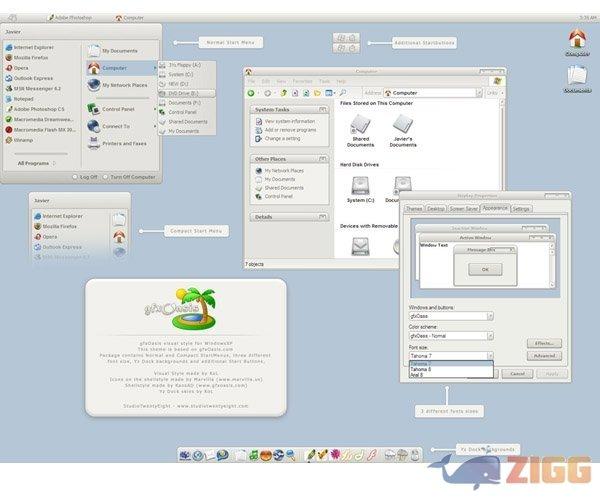Select DVD Drive (E:) in Computer submenu
Screen dimensions: 600x500
click(185, 93)
